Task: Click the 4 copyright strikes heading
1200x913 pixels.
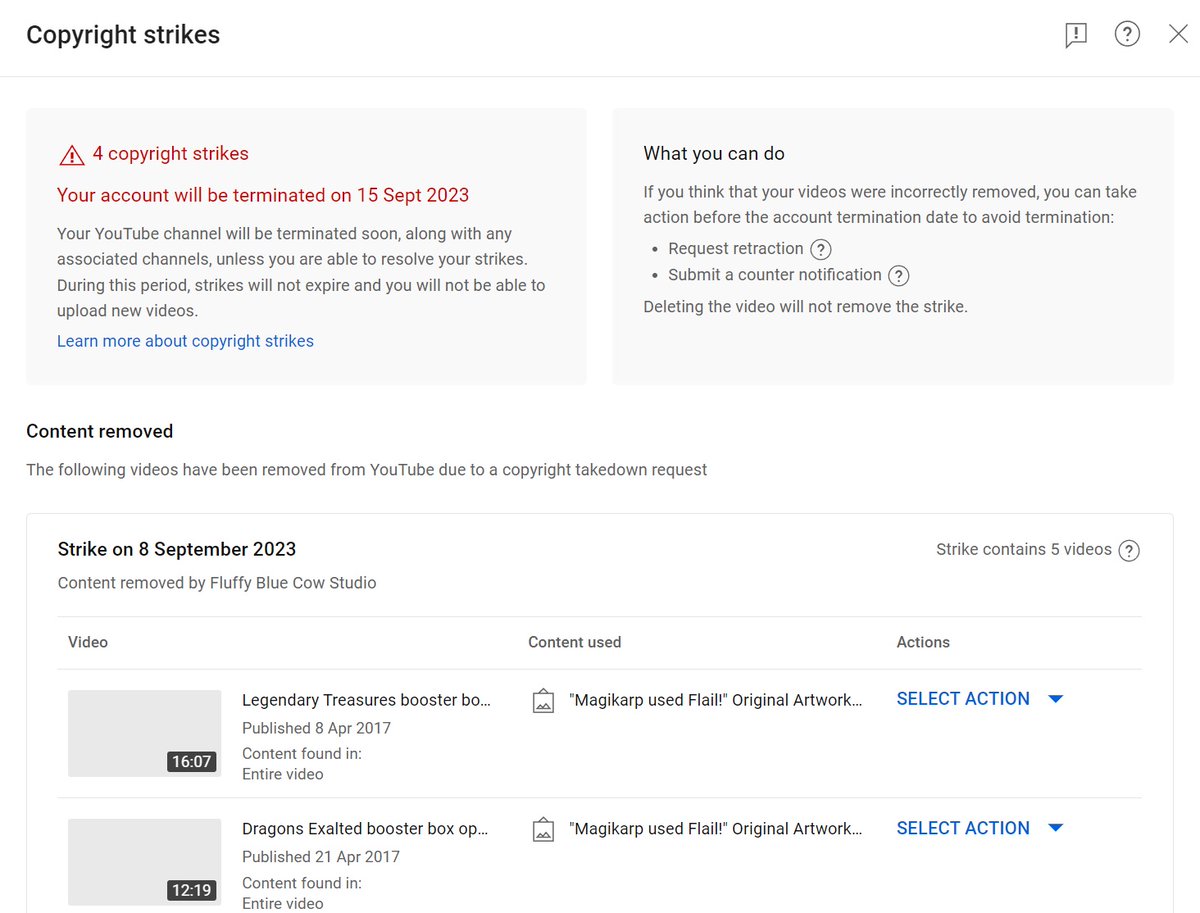Action: [171, 153]
